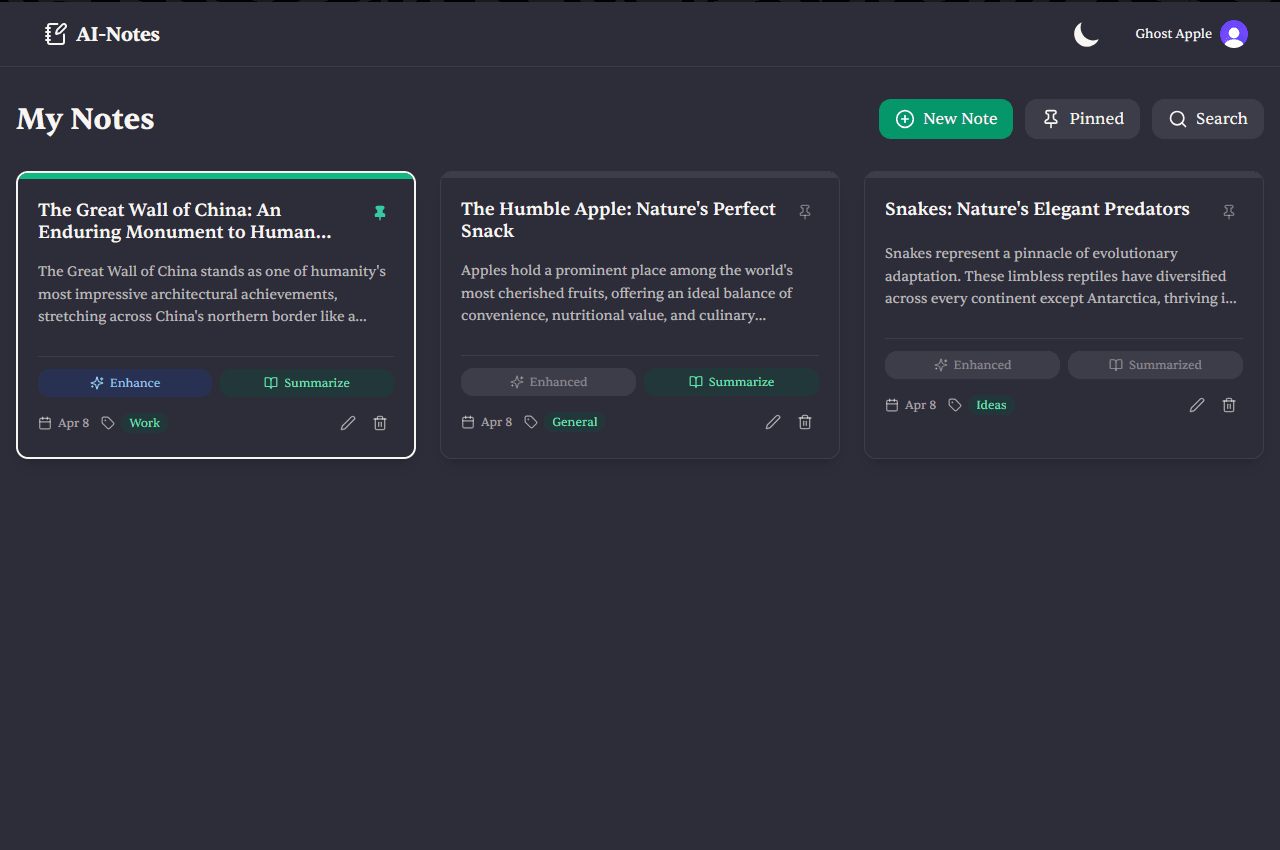Click Enhanced on the Snakes note

(972, 365)
